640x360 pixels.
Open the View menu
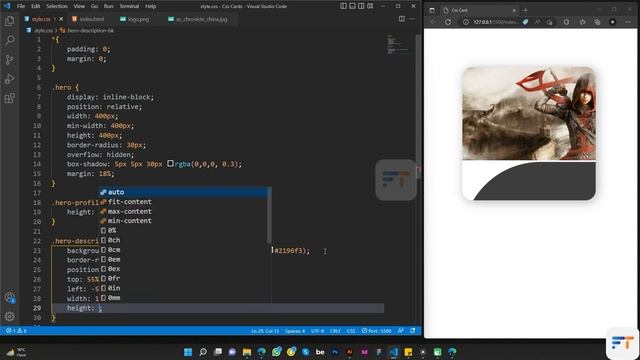(x=79, y=6)
